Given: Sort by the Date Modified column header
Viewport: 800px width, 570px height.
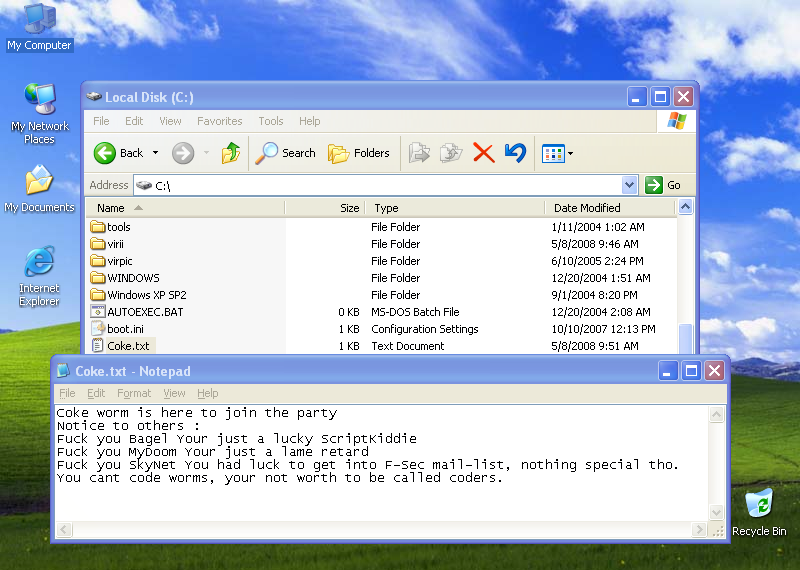Looking at the screenshot, I should click(x=610, y=208).
